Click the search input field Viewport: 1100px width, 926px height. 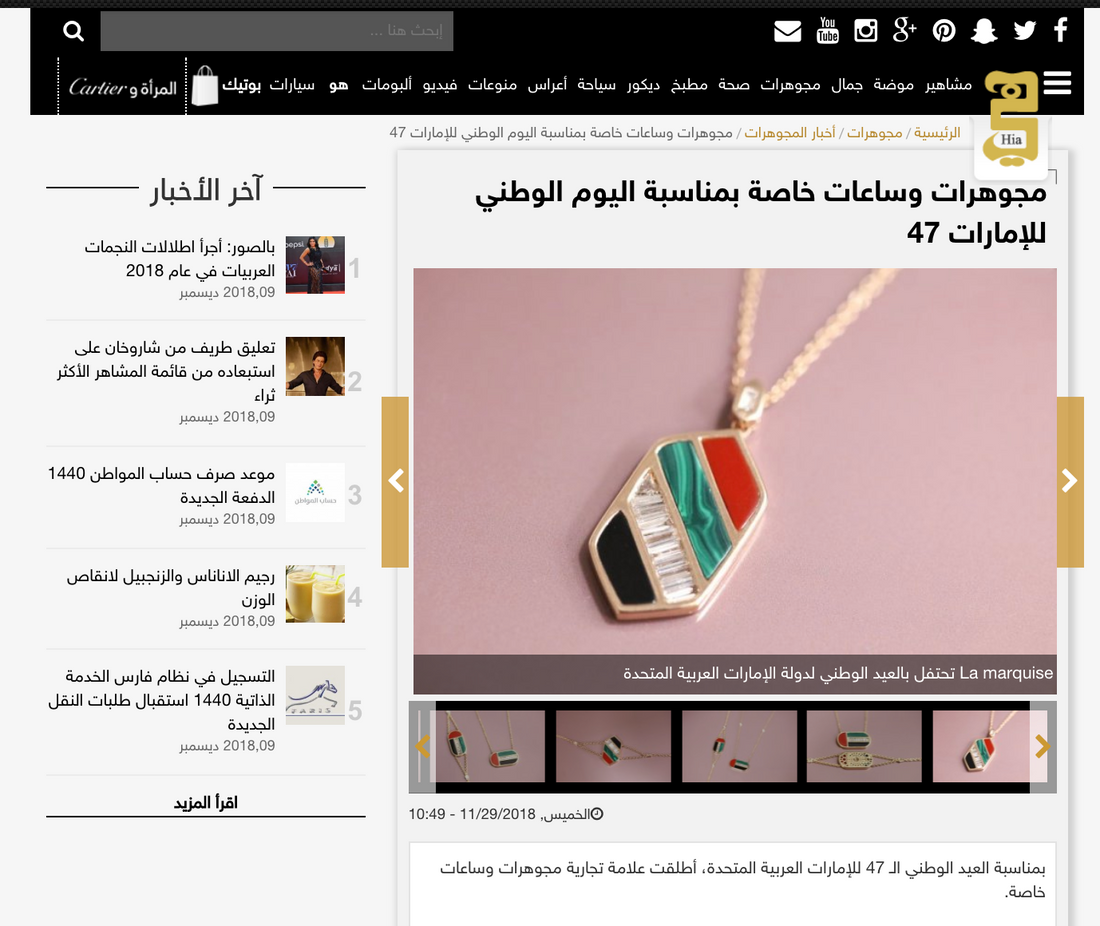click(276, 31)
